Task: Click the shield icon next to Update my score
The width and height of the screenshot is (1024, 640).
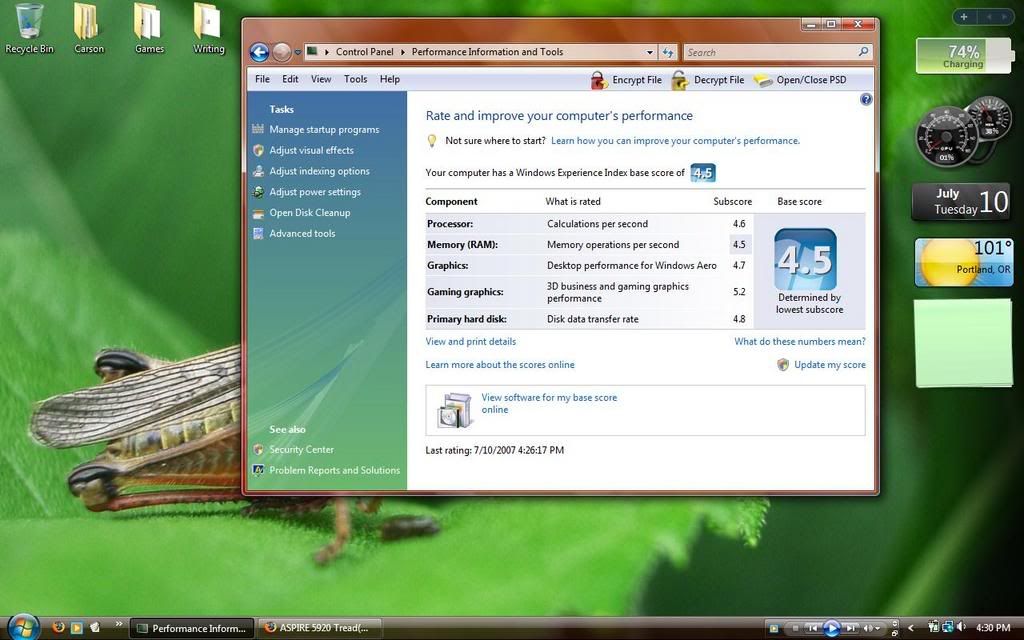Action: coord(783,364)
